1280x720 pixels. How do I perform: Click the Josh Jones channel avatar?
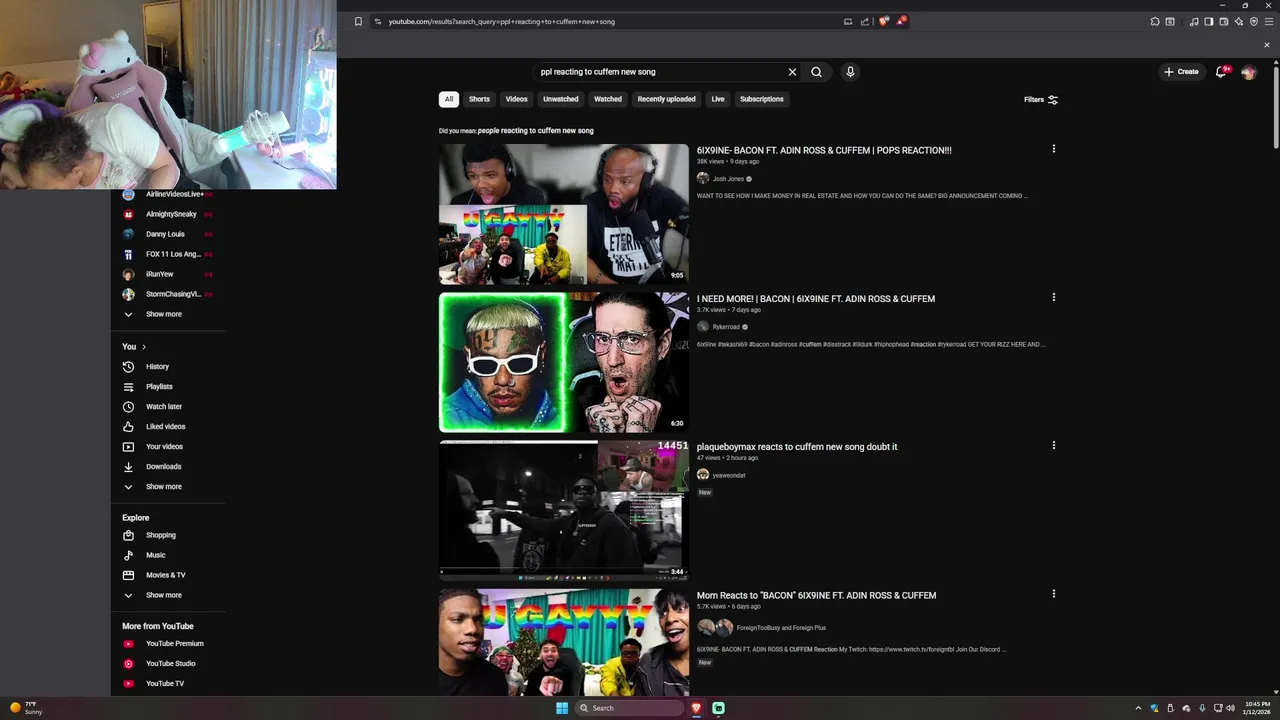(x=703, y=179)
